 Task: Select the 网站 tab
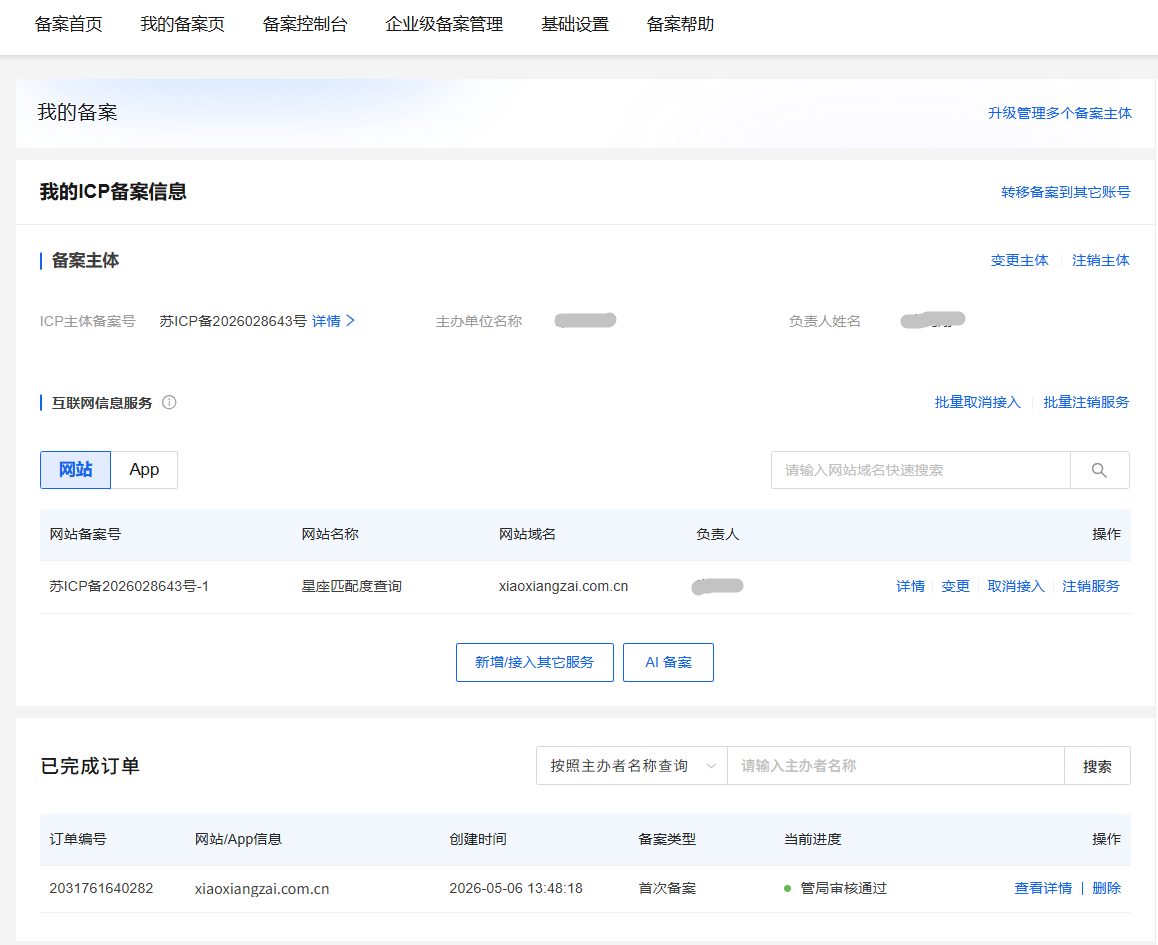click(75, 470)
